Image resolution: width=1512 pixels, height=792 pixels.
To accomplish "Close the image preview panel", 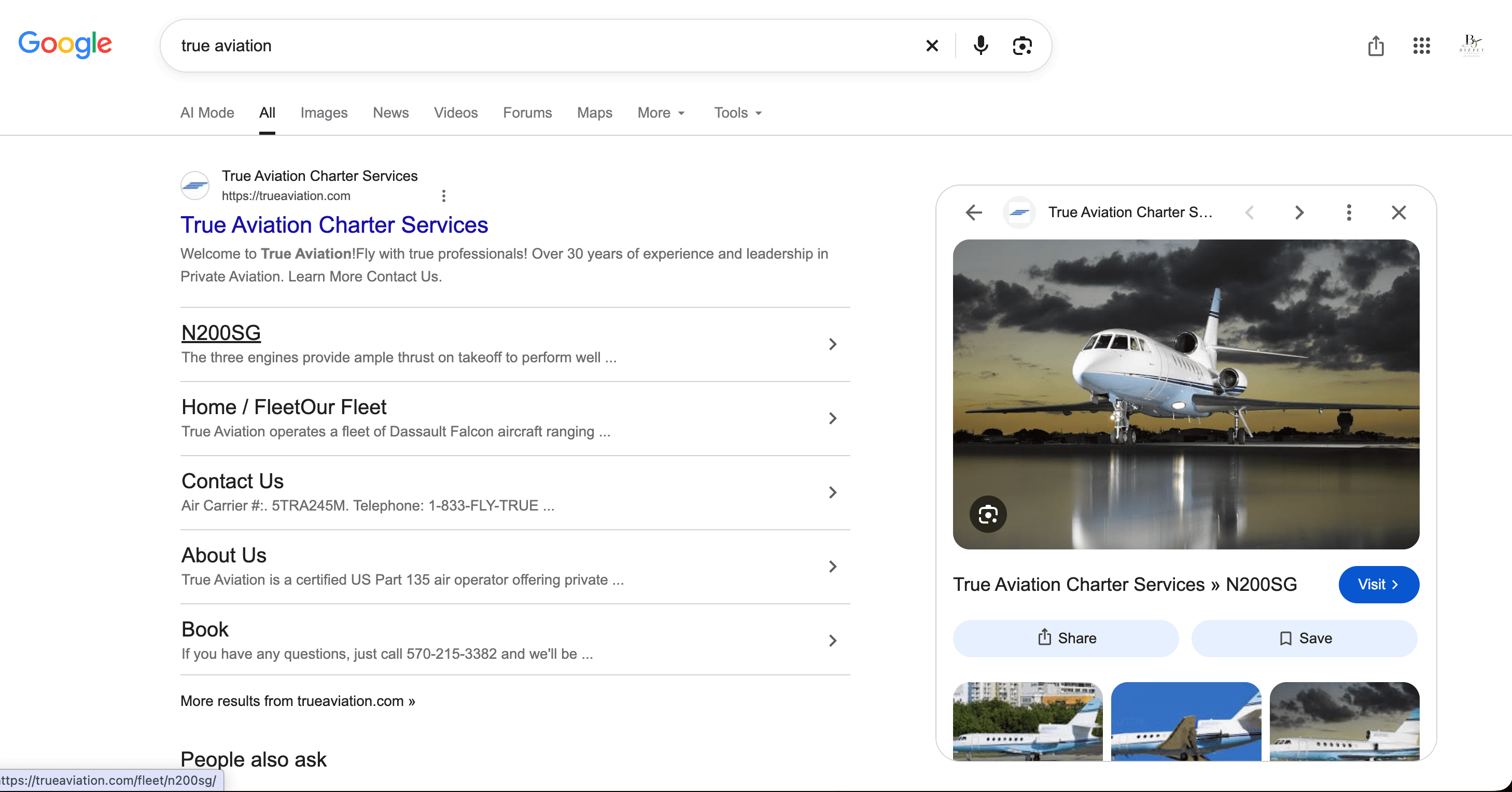I will click(x=1399, y=213).
